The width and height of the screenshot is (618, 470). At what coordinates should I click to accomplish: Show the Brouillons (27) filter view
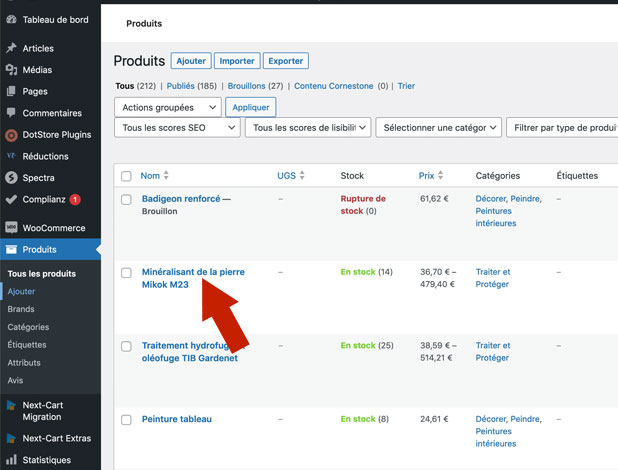pyautogui.click(x=255, y=86)
